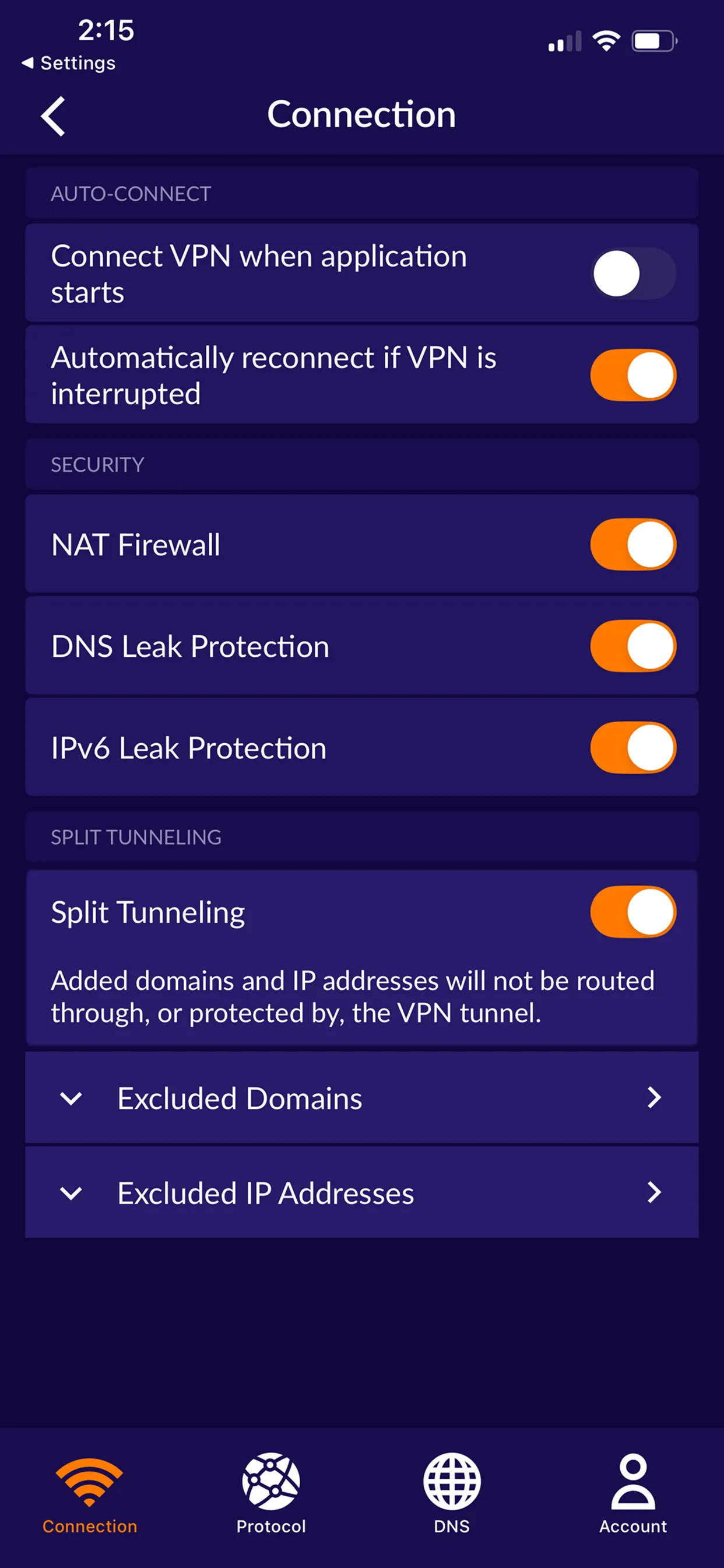Turn off the NAT Firewall toggle

point(632,545)
